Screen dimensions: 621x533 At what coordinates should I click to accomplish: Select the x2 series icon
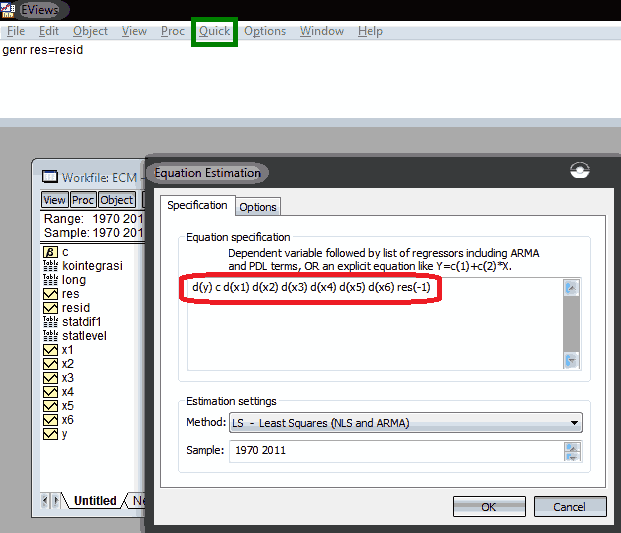(50, 364)
